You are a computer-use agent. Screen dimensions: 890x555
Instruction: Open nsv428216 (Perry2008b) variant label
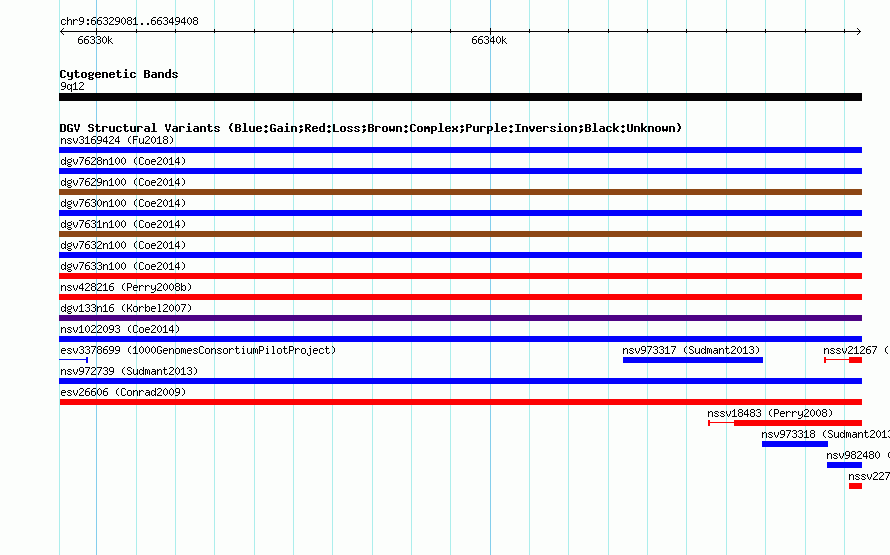pyautogui.click(x=126, y=287)
